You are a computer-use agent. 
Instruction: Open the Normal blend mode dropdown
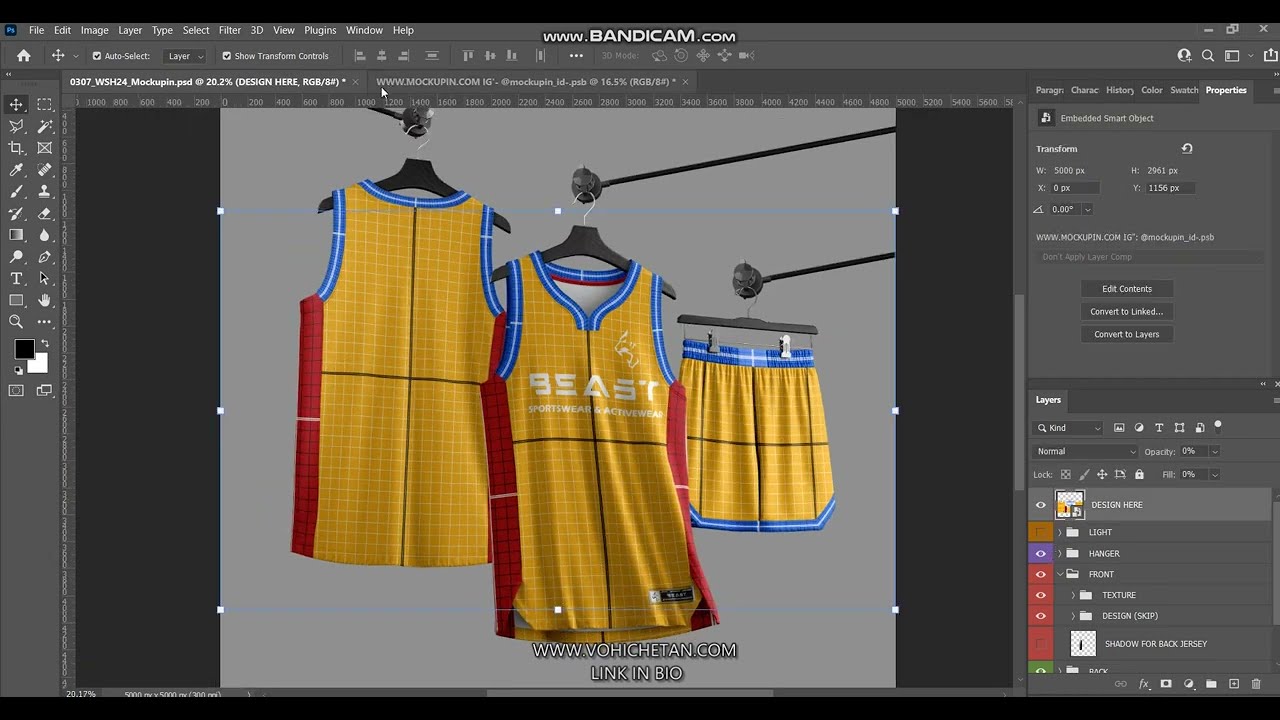[1086, 451]
